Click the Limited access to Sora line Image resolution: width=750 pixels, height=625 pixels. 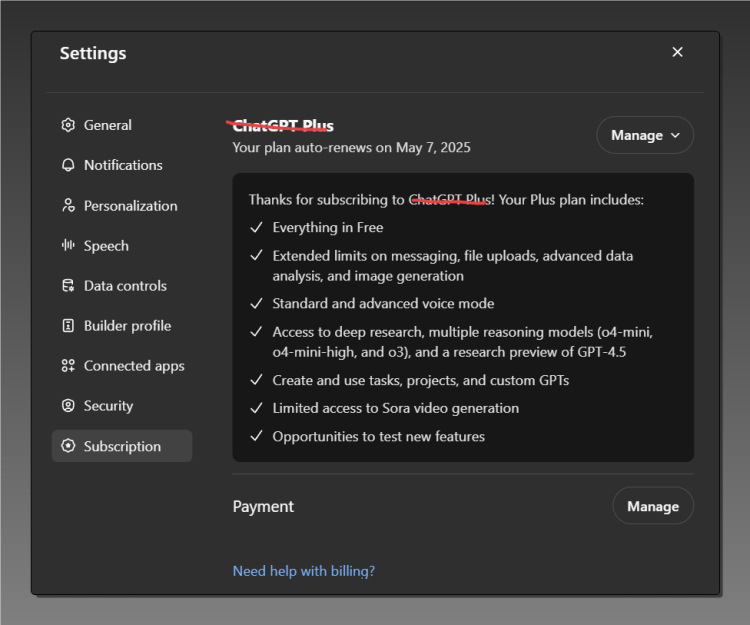tap(396, 408)
